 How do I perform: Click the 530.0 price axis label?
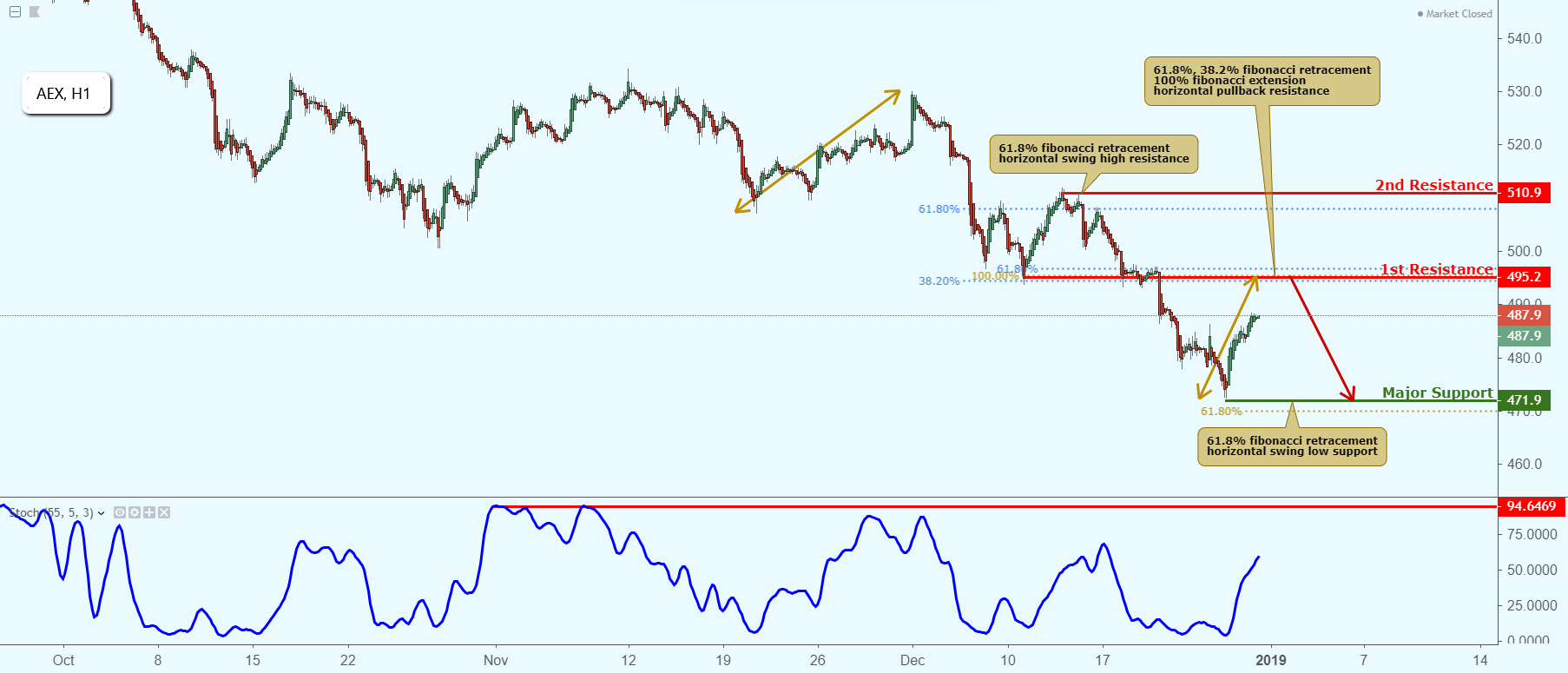point(1525,91)
